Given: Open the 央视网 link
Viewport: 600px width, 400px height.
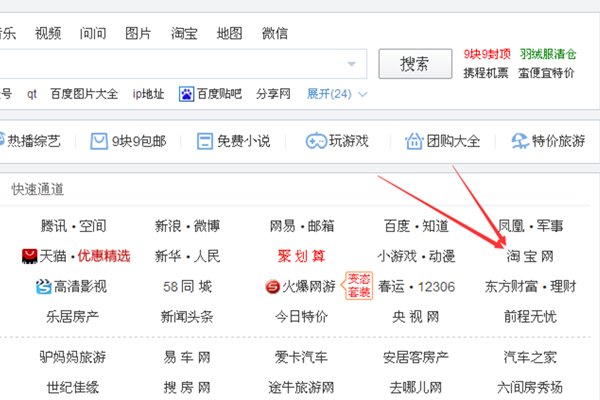Looking at the screenshot, I should 416,317.
